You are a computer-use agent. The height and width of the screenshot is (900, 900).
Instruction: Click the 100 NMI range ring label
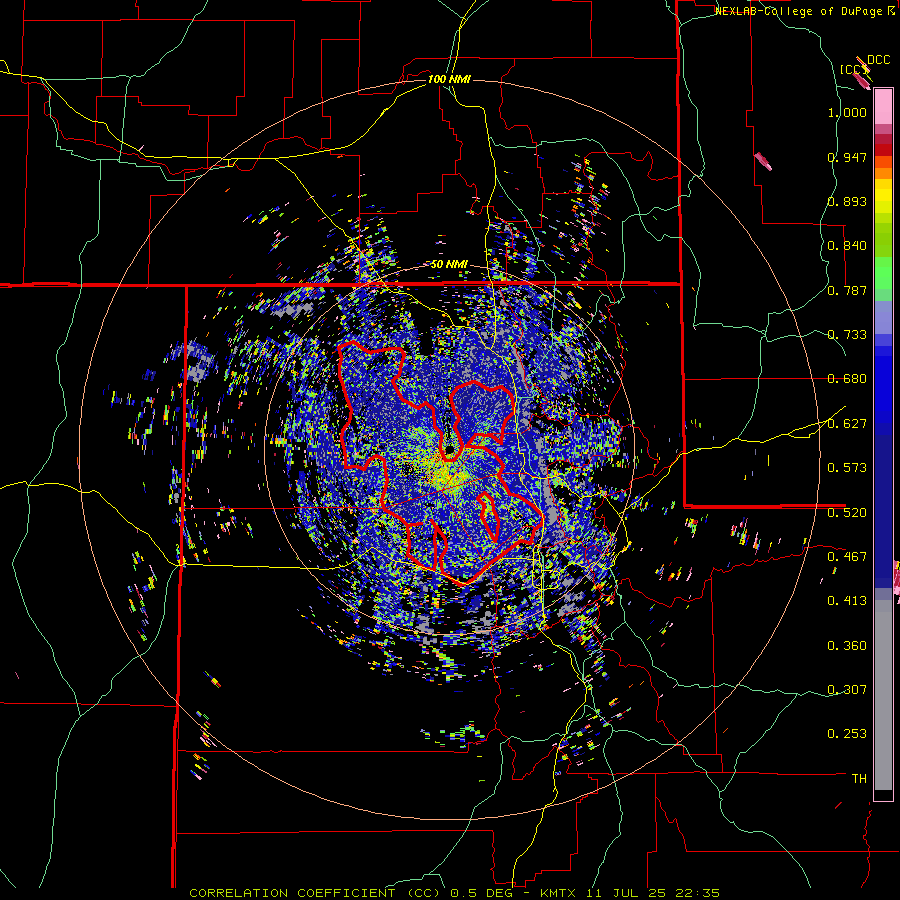tap(449, 79)
